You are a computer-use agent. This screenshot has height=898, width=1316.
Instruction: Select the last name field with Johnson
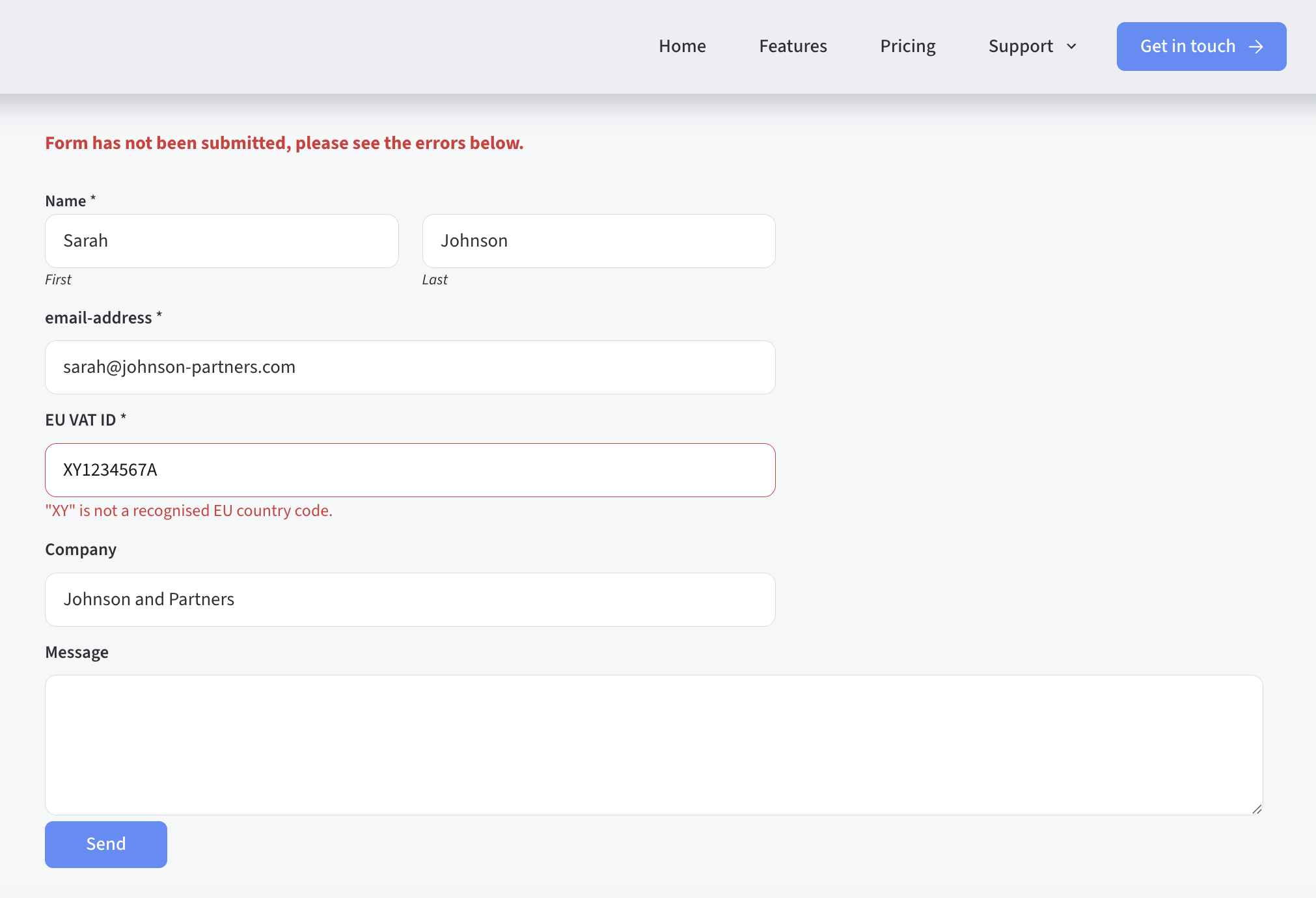tap(598, 241)
